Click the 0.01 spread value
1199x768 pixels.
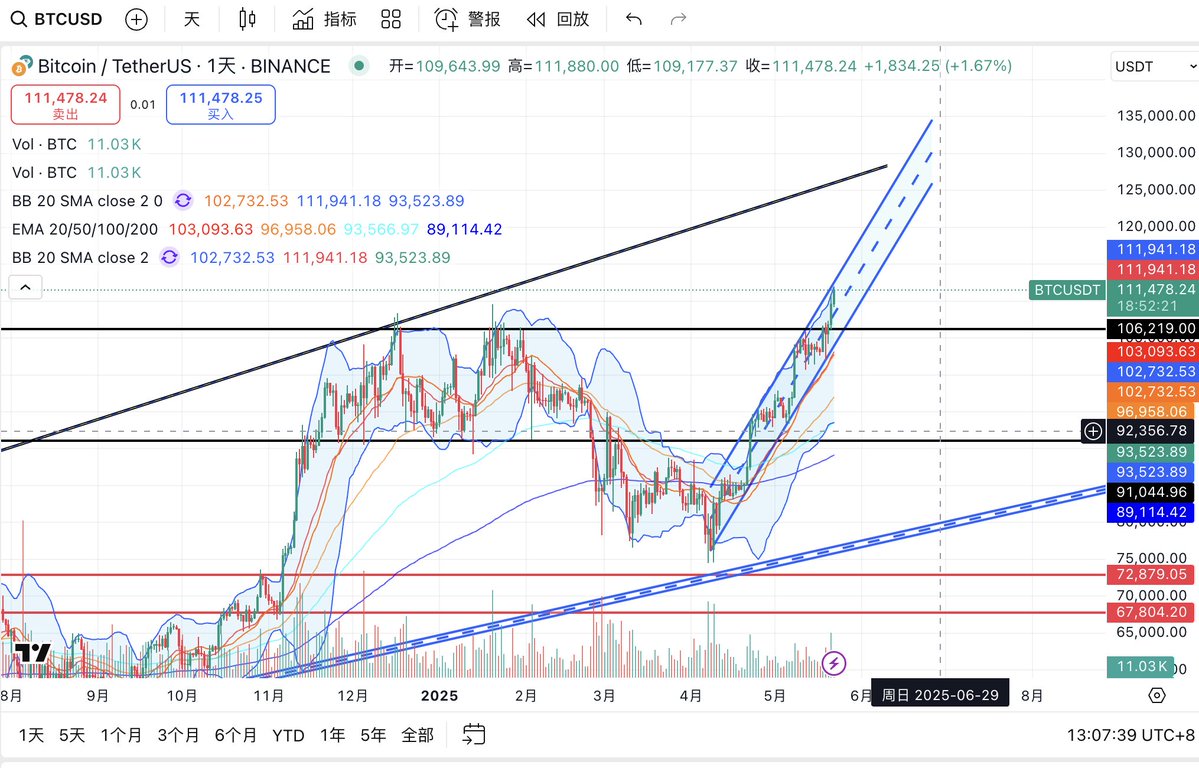pyautogui.click(x=143, y=105)
